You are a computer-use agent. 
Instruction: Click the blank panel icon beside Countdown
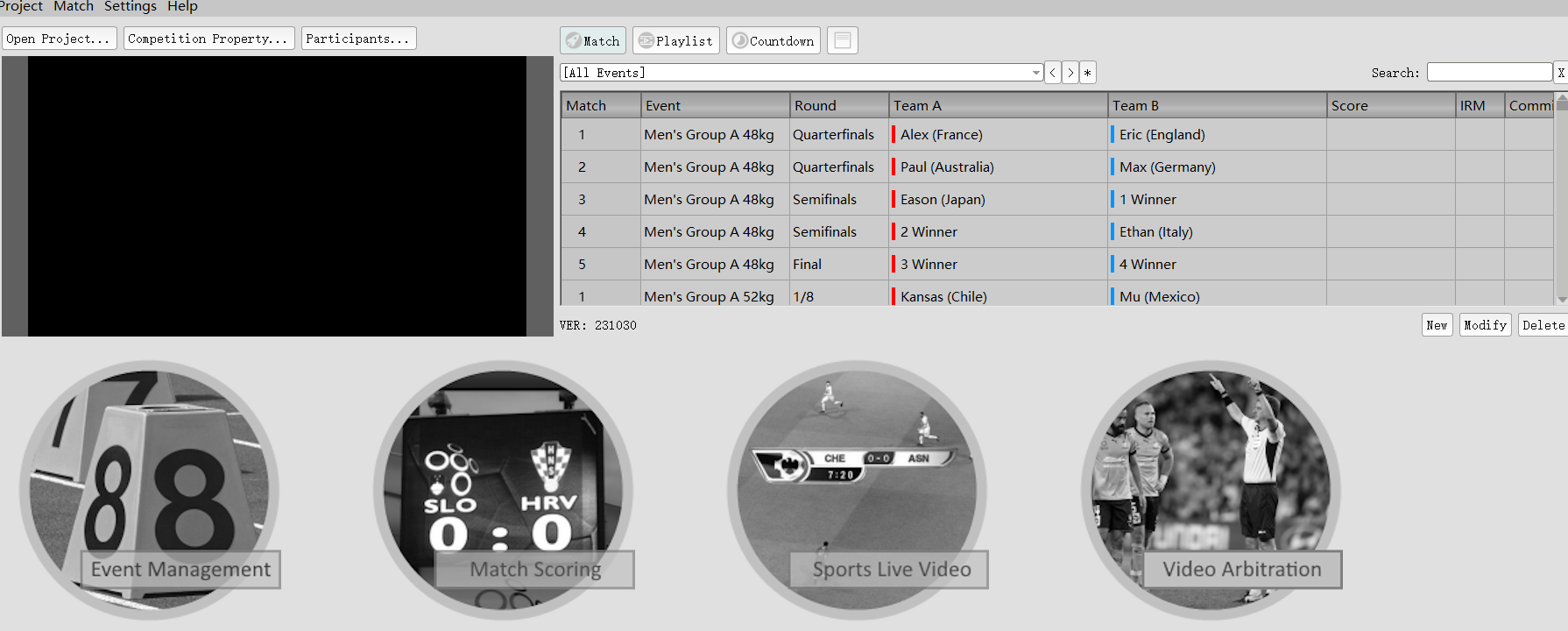tap(842, 40)
